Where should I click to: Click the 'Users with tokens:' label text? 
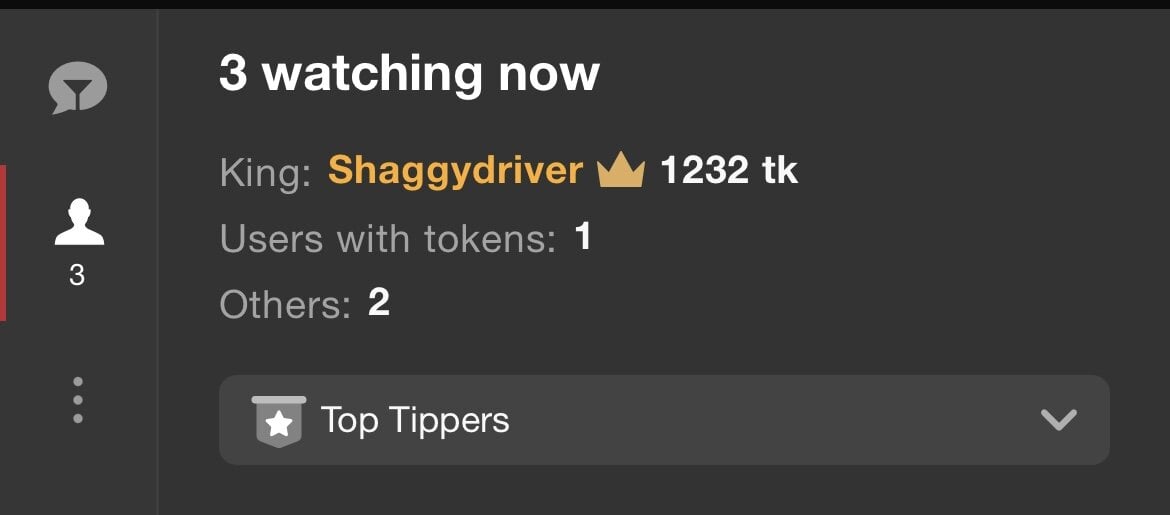pos(388,240)
